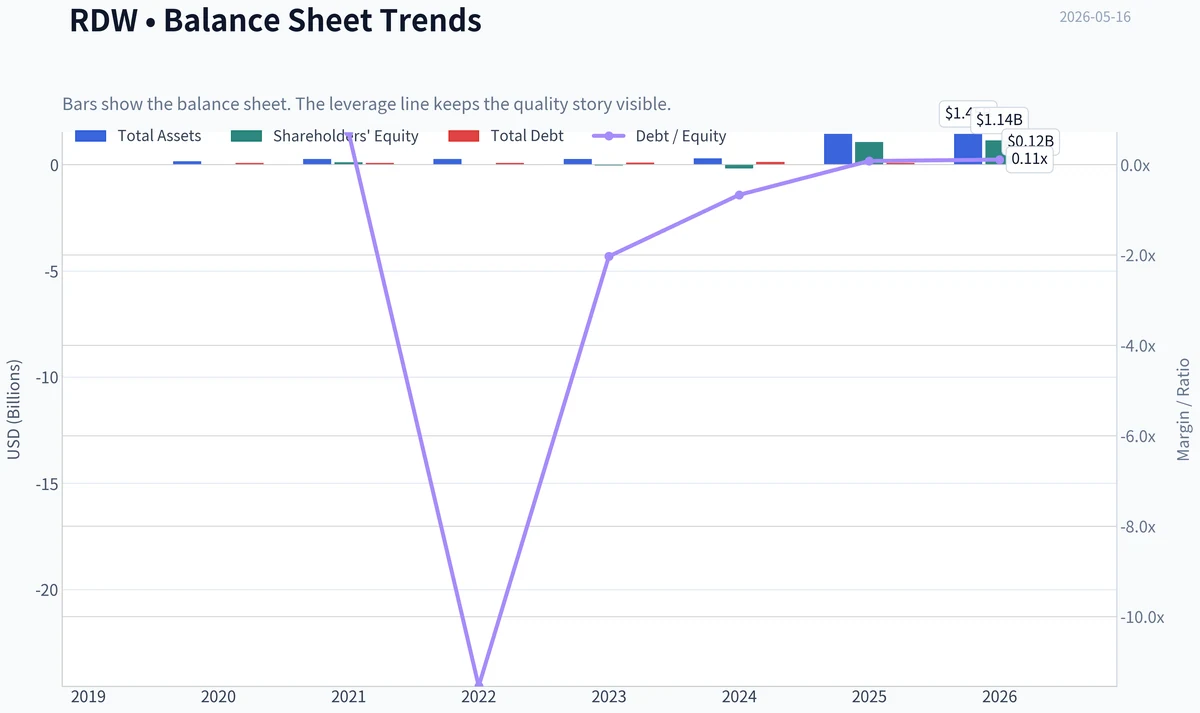Click the USD (Billions) axis title
Image resolution: width=1200 pixels, height=713 pixels.
(x=14, y=409)
